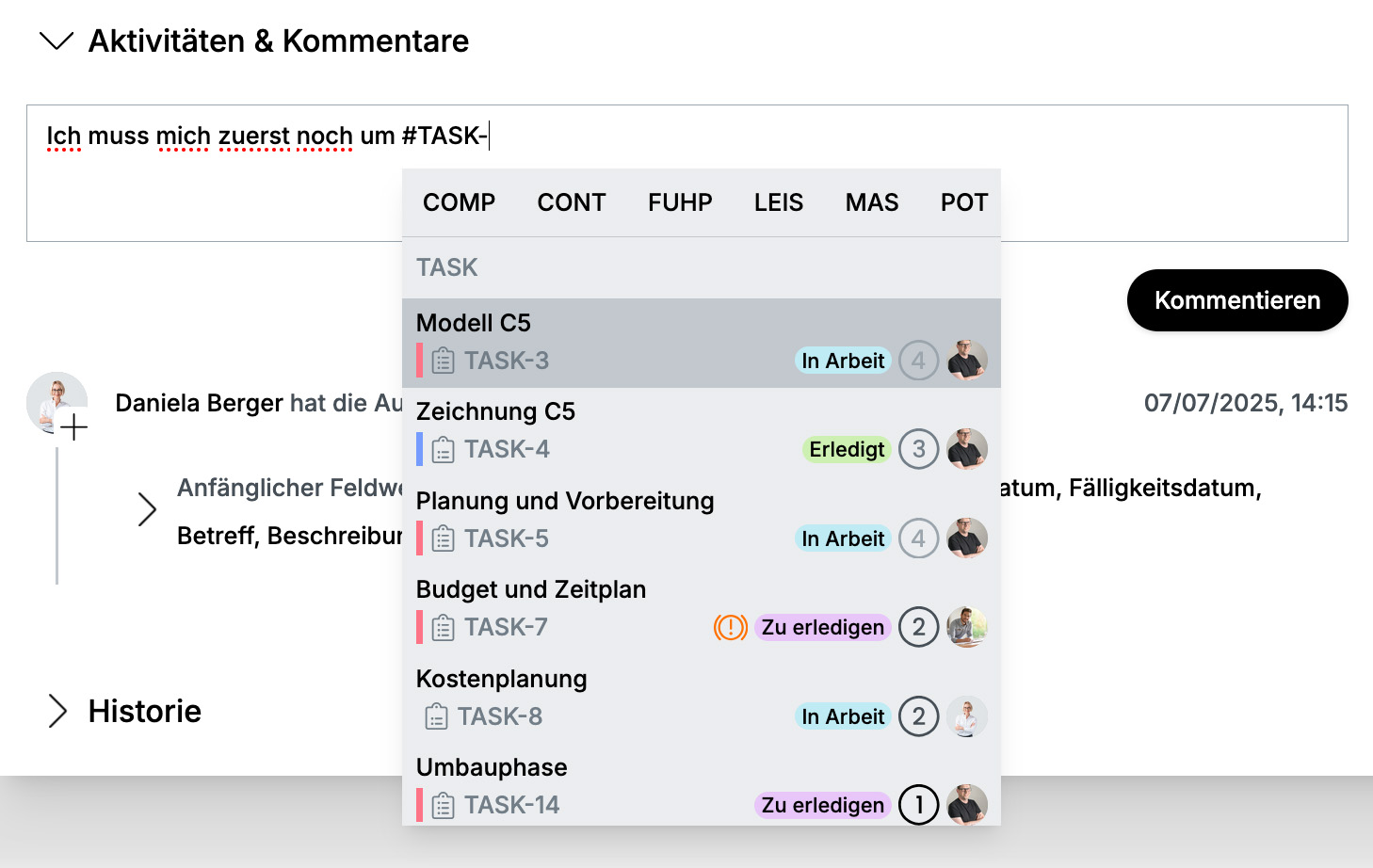Click the assignee avatar on TASK-5
1373x868 pixels.
(x=967, y=538)
